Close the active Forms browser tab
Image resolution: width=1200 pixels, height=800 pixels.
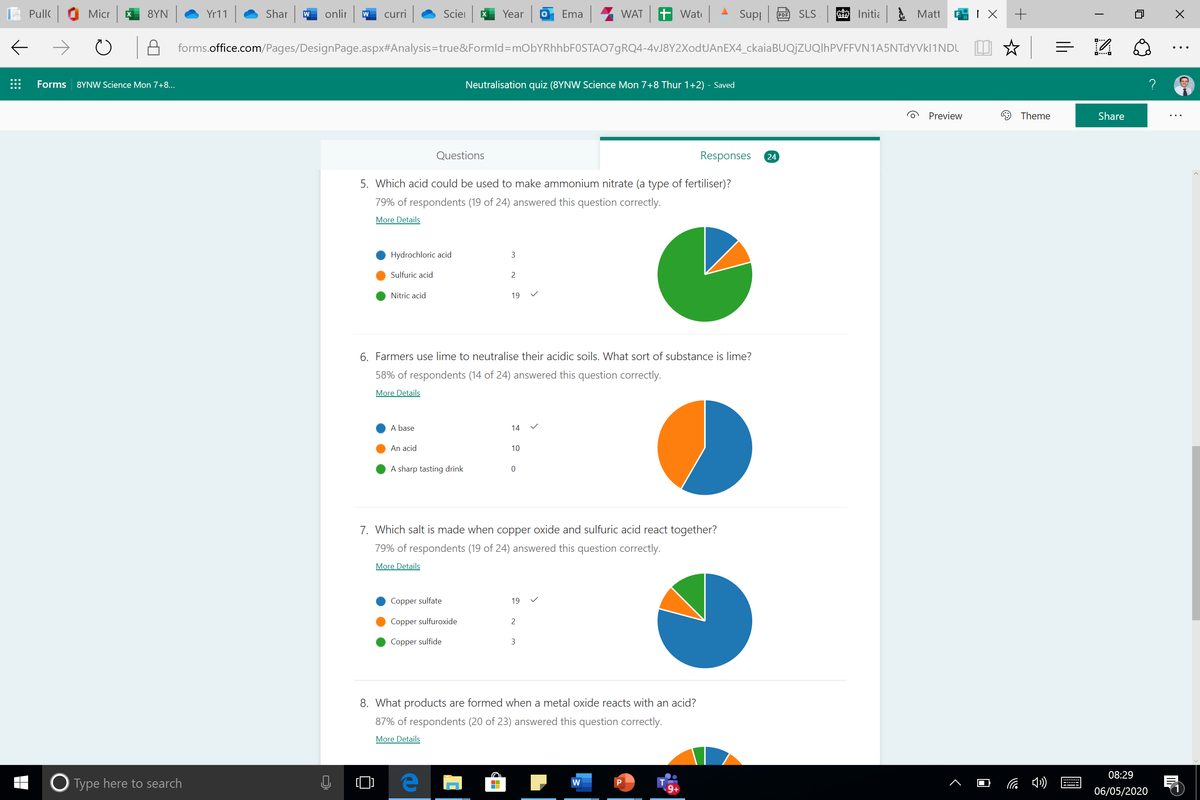pyautogui.click(x=994, y=15)
